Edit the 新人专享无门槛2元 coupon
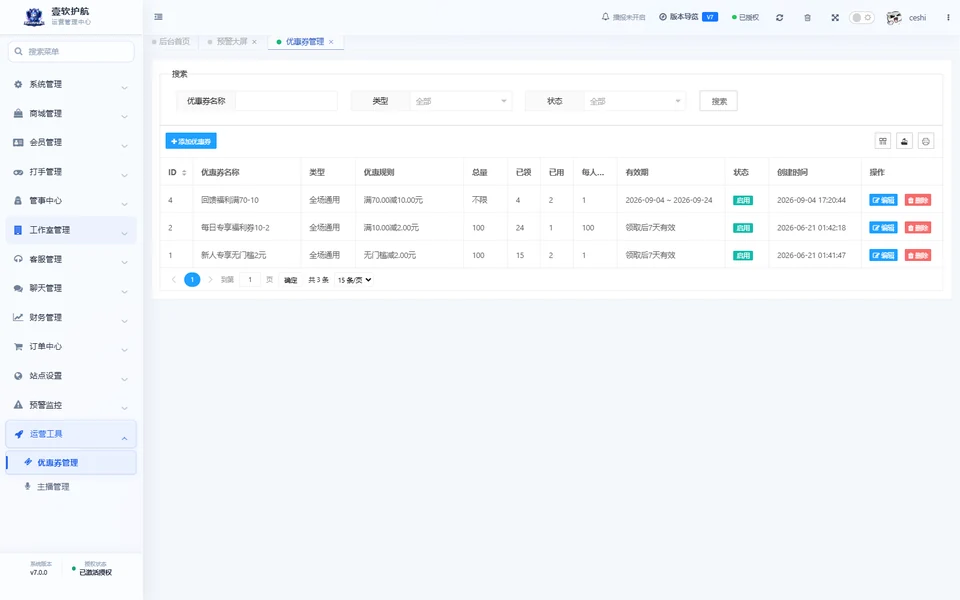 pyautogui.click(x=883, y=255)
